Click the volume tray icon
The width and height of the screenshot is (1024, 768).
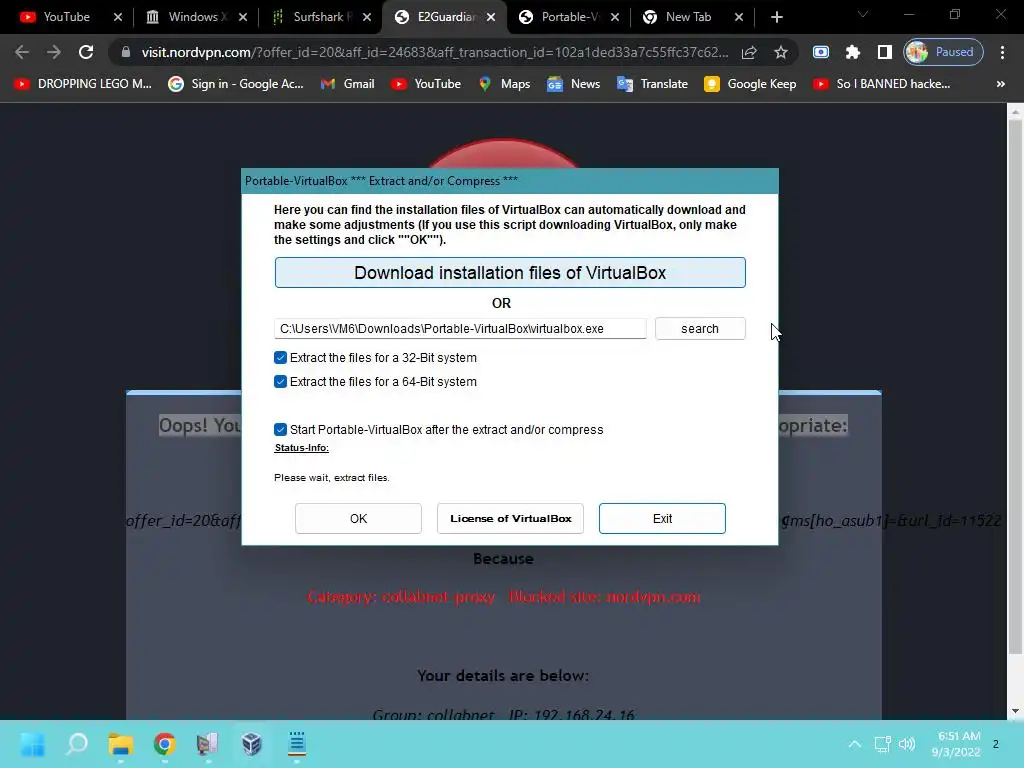[906, 744]
